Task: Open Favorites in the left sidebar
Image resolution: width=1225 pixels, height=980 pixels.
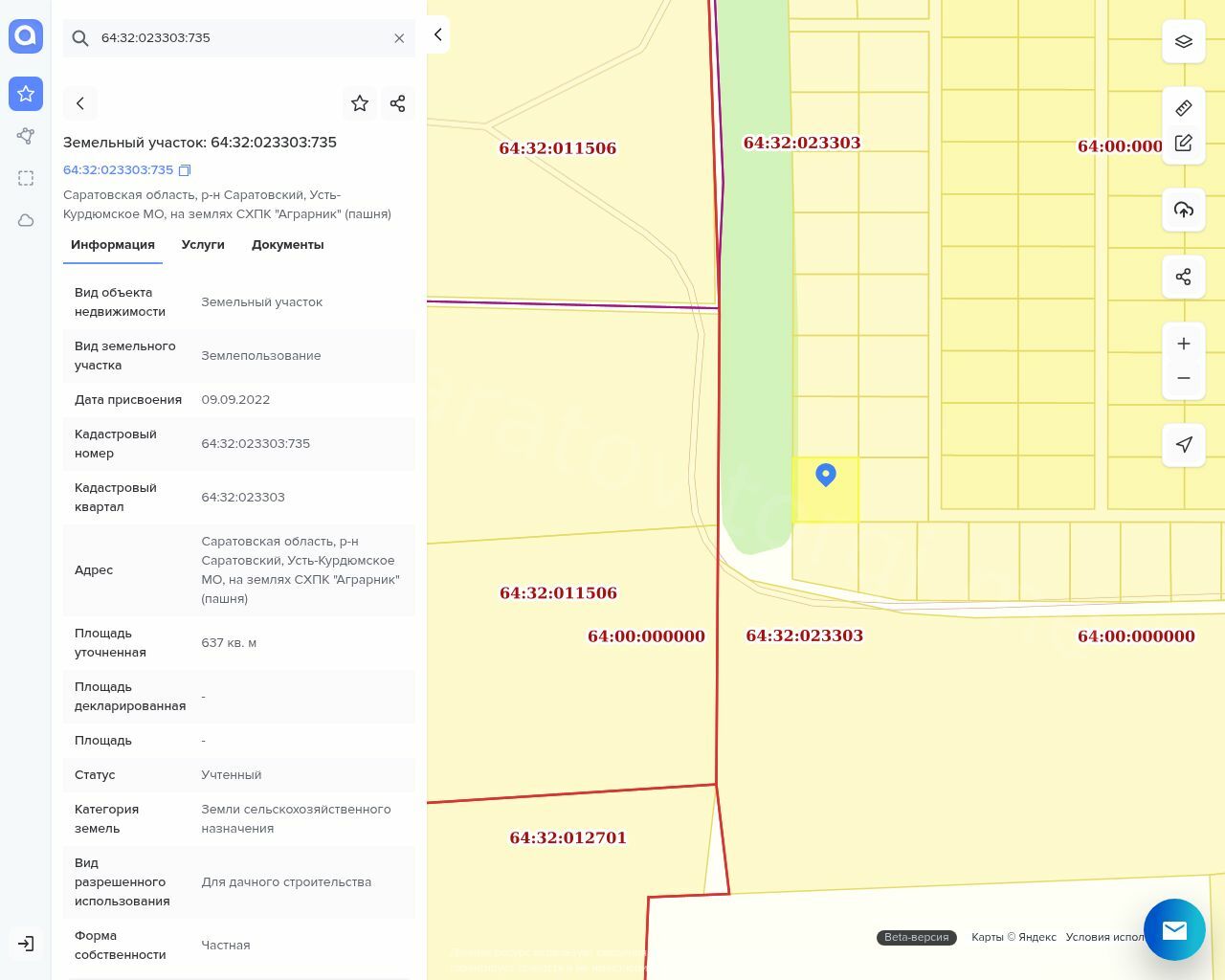Action: pyautogui.click(x=26, y=94)
